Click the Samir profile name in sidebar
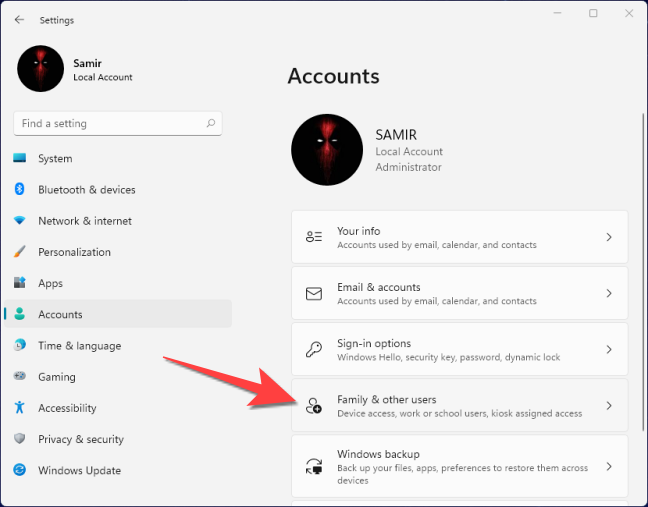This screenshot has height=507, width=648. click(x=87, y=63)
